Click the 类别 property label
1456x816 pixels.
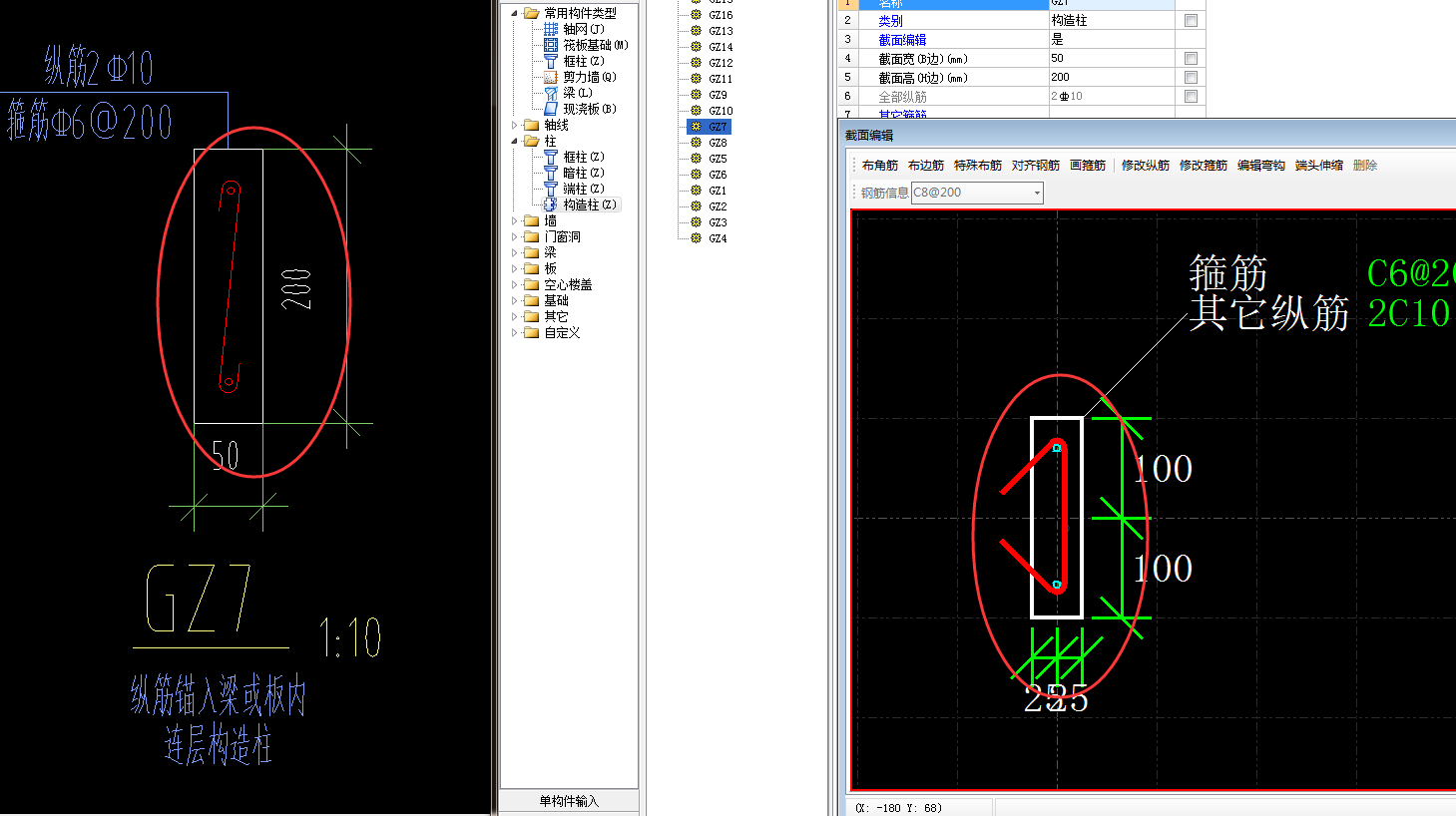click(x=890, y=21)
